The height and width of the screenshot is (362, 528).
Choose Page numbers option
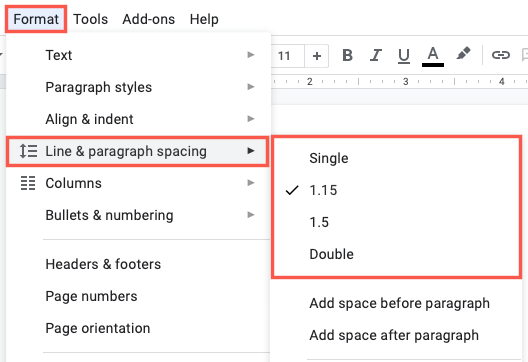[138, 296]
